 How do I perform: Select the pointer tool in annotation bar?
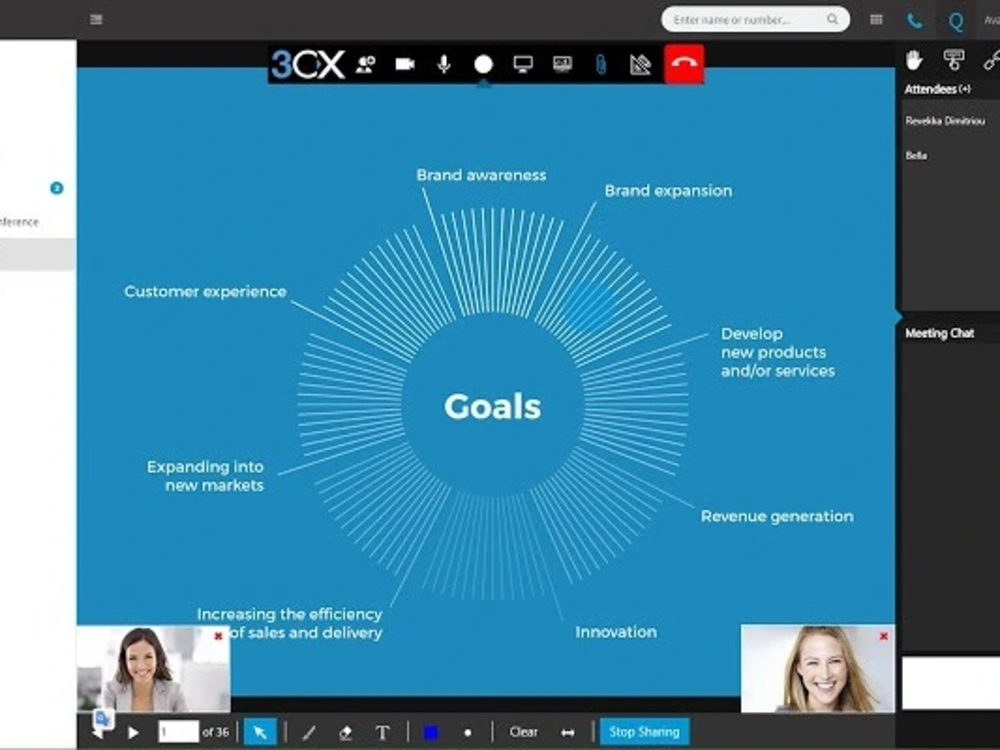(259, 732)
